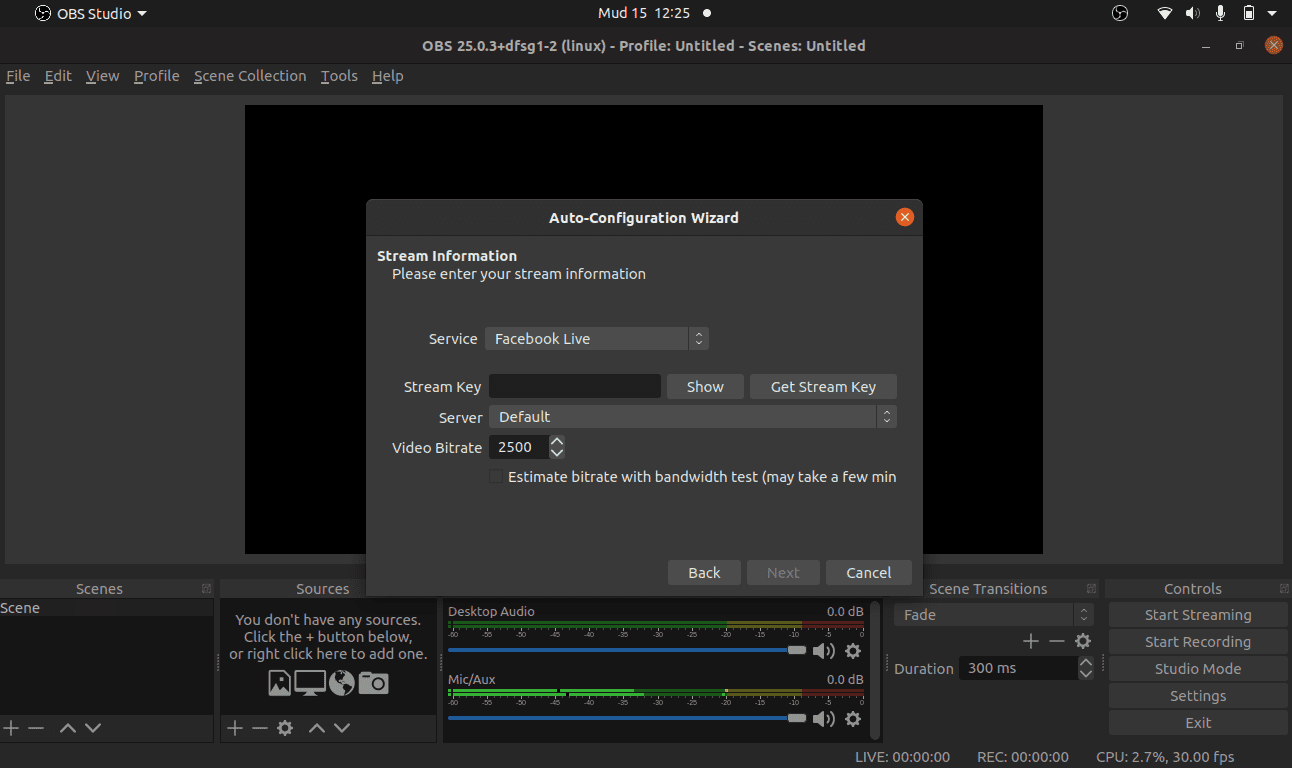The image size is (1292, 768).
Task: Open Desktop Audio settings gear
Action: tap(853, 651)
